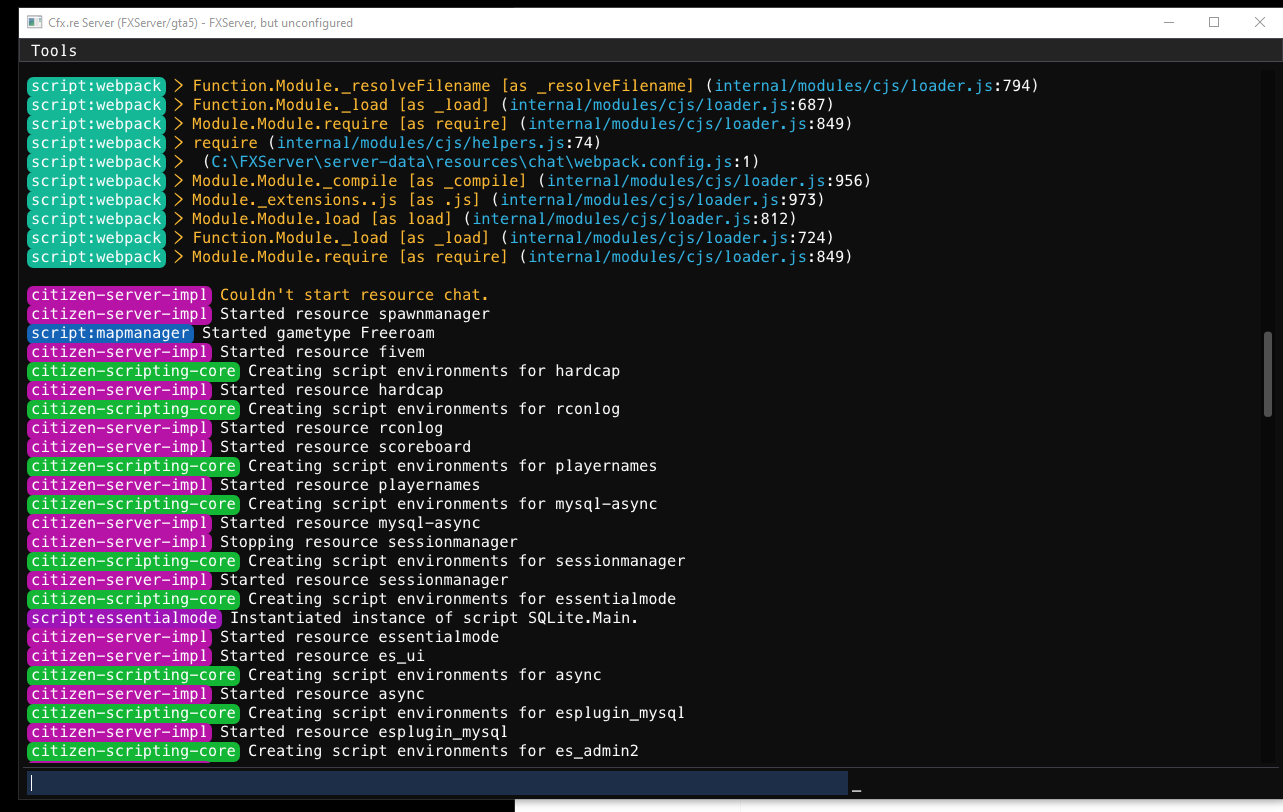Click the vertical scrollbar thumb
The width and height of the screenshot is (1283, 812).
(x=1268, y=374)
